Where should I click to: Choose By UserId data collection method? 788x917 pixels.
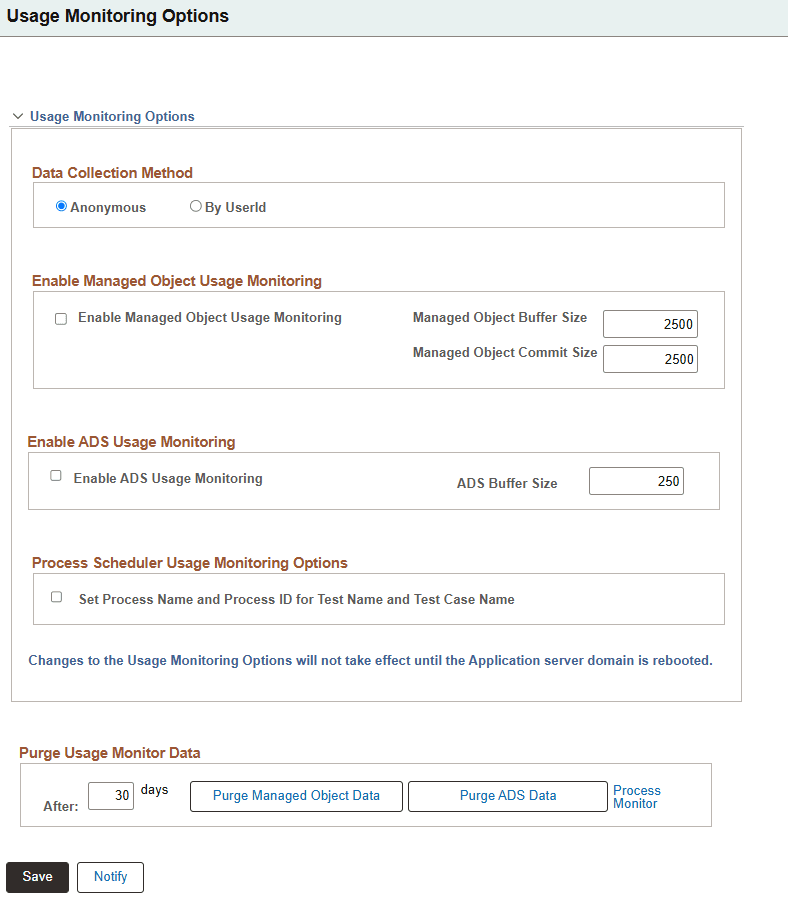coord(196,206)
